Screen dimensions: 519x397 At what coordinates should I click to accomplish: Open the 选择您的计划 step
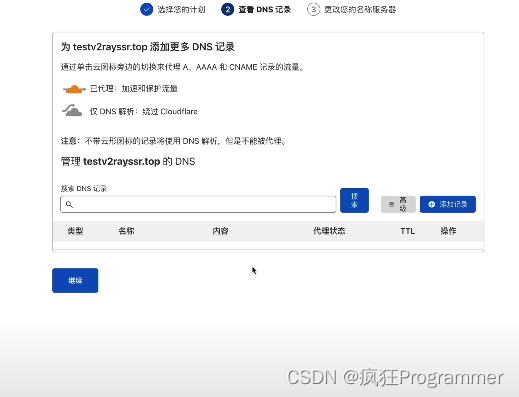pos(173,9)
